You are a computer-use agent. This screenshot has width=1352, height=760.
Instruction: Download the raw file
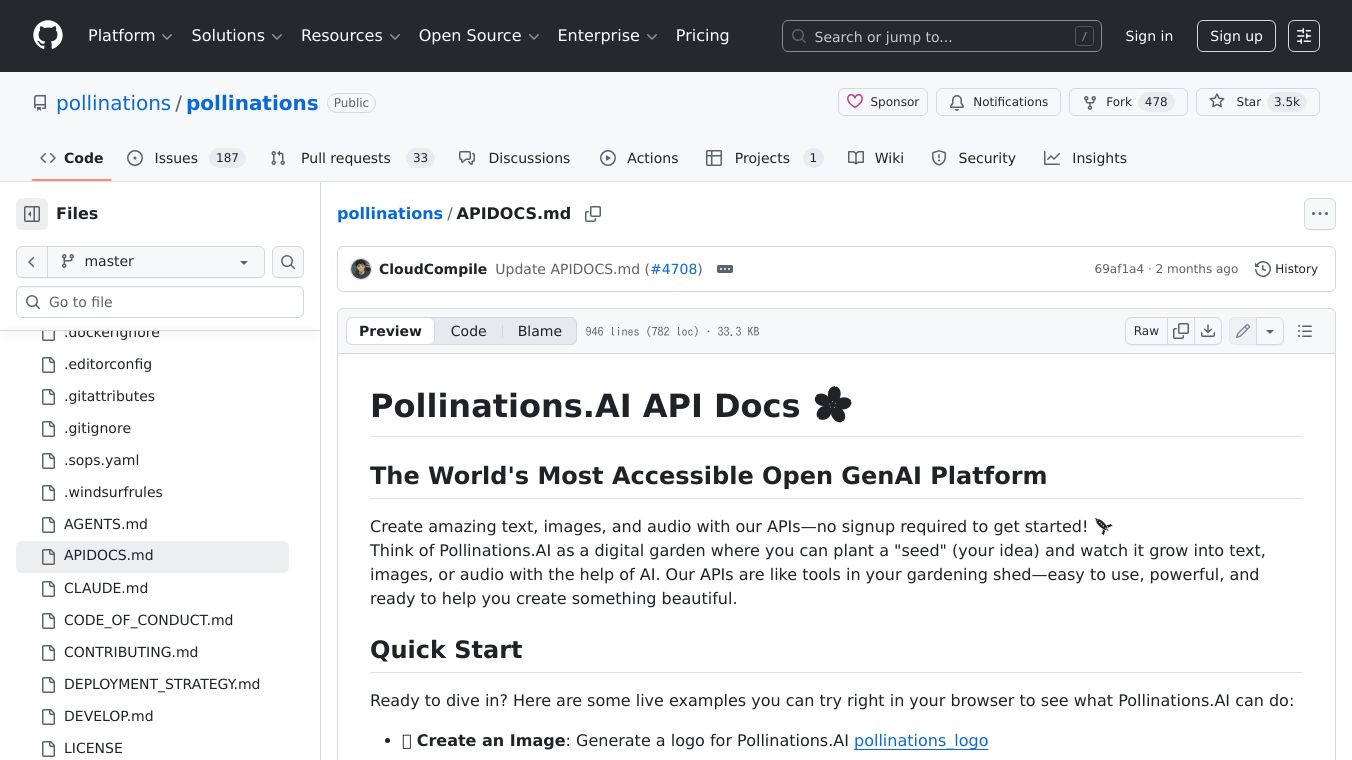coord(1208,331)
